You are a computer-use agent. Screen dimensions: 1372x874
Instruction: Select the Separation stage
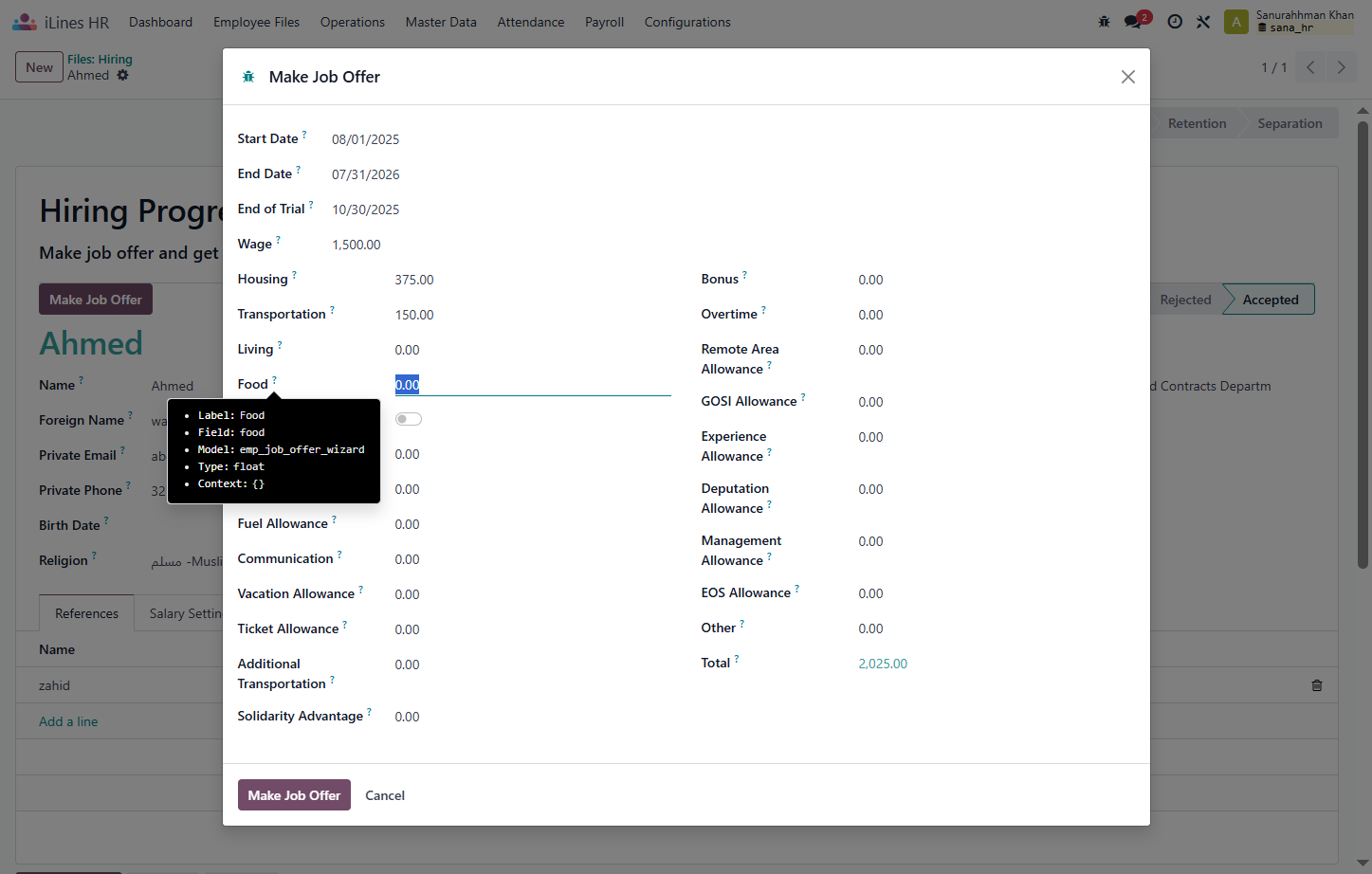pos(1290,123)
